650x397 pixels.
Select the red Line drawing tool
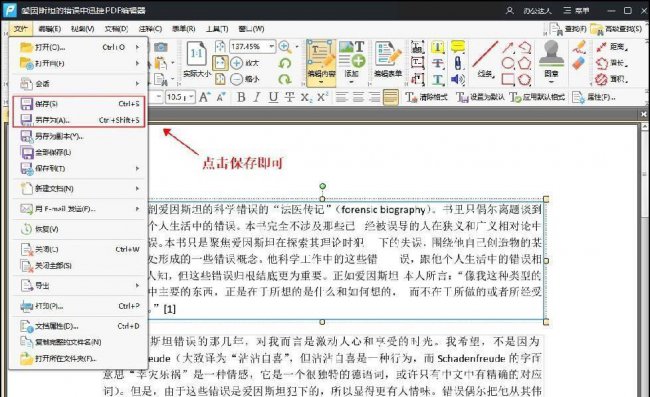[485, 59]
